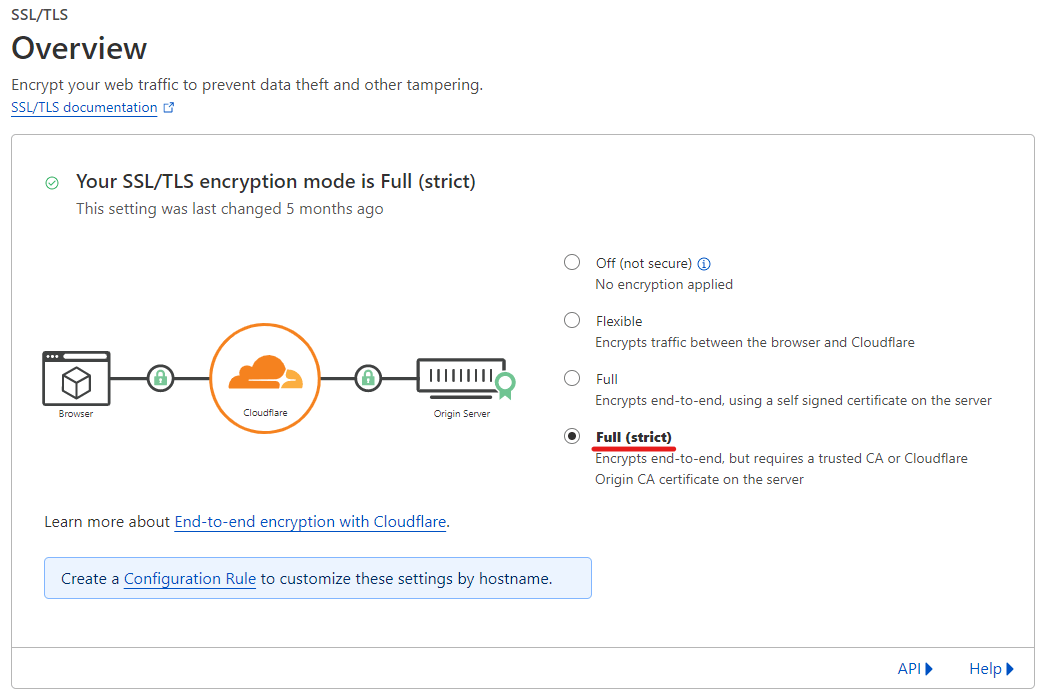
Task: Click the arrow next to API
Action: point(929,668)
